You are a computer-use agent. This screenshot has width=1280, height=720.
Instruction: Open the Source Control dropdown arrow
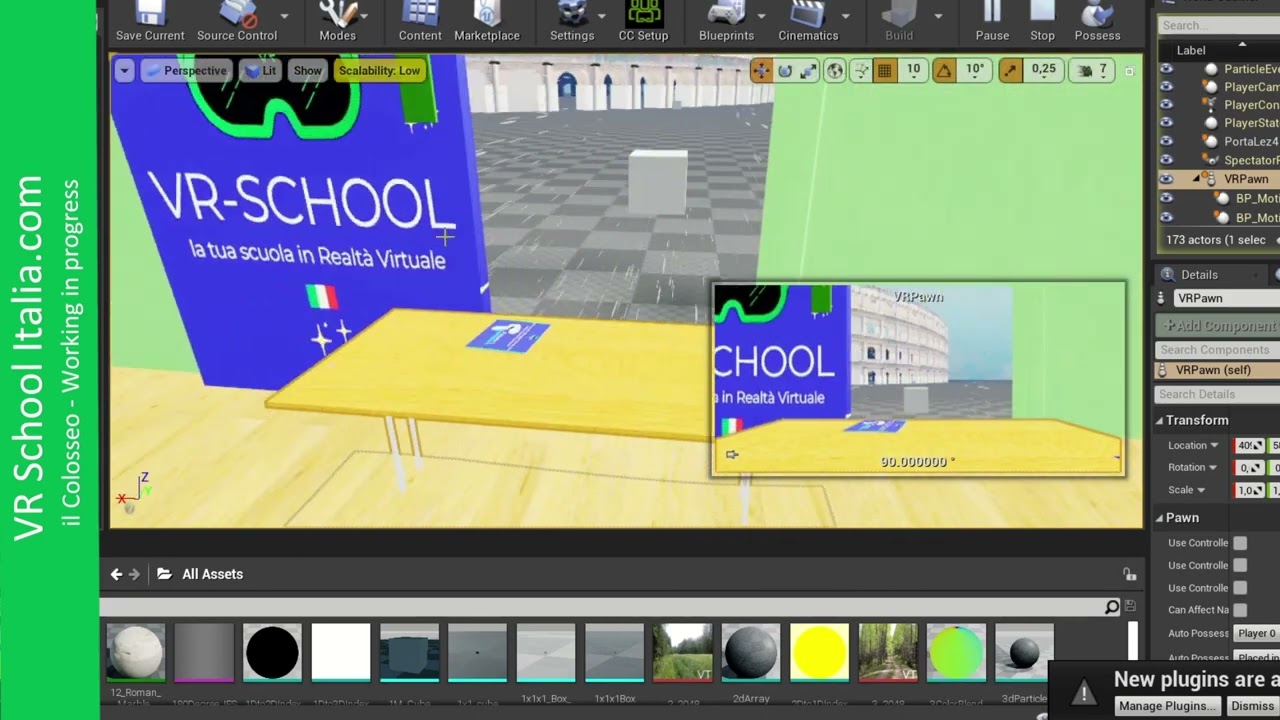pyautogui.click(x=284, y=16)
